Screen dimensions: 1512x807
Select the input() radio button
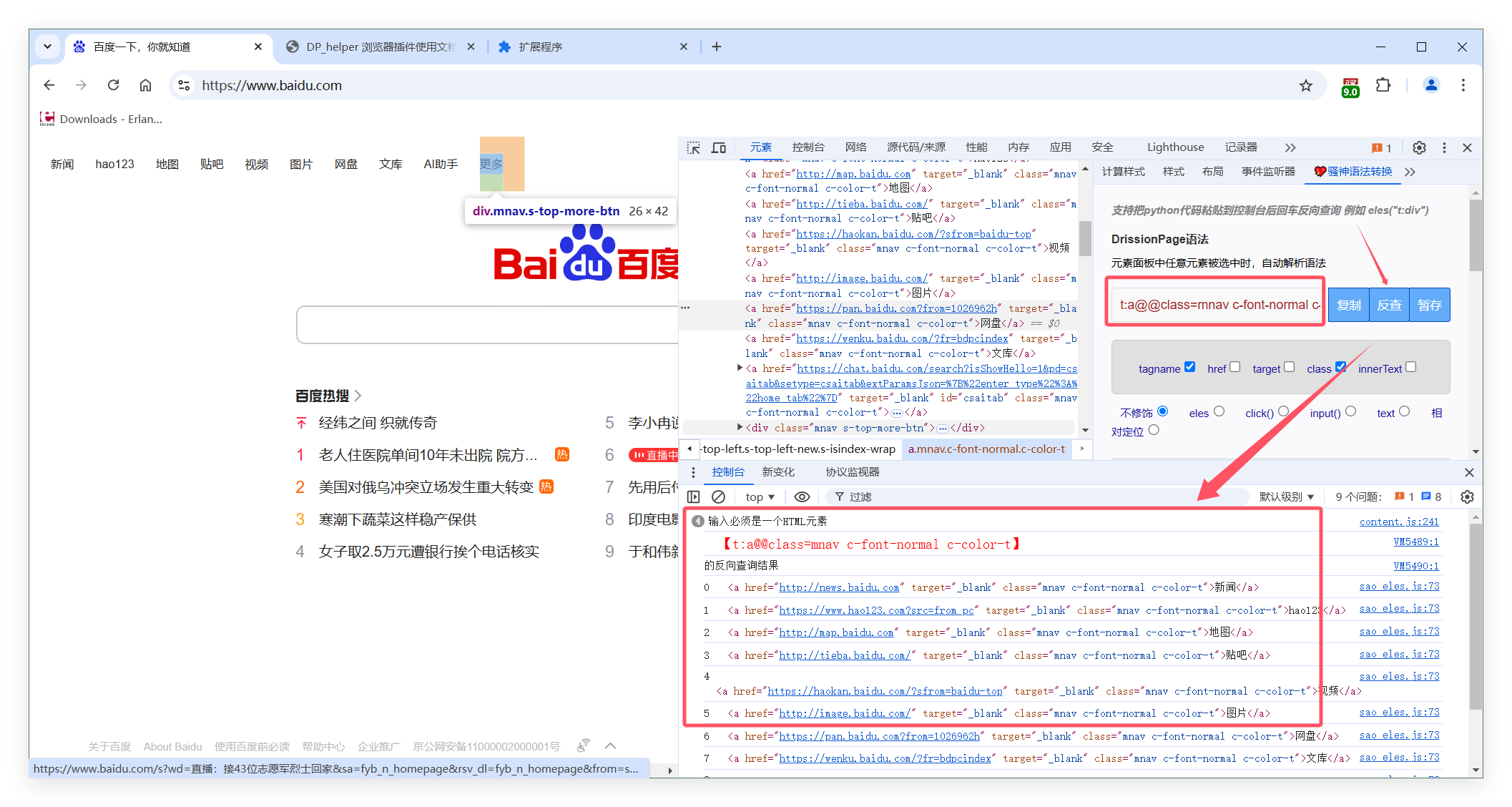tap(1350, 411)
